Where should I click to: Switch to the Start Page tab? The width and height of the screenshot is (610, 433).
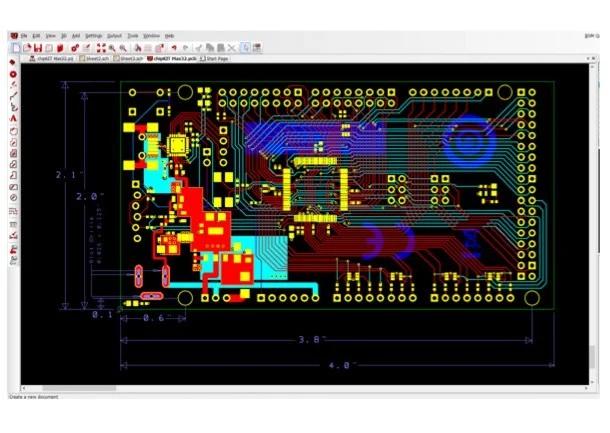click(x=214, y=59)
